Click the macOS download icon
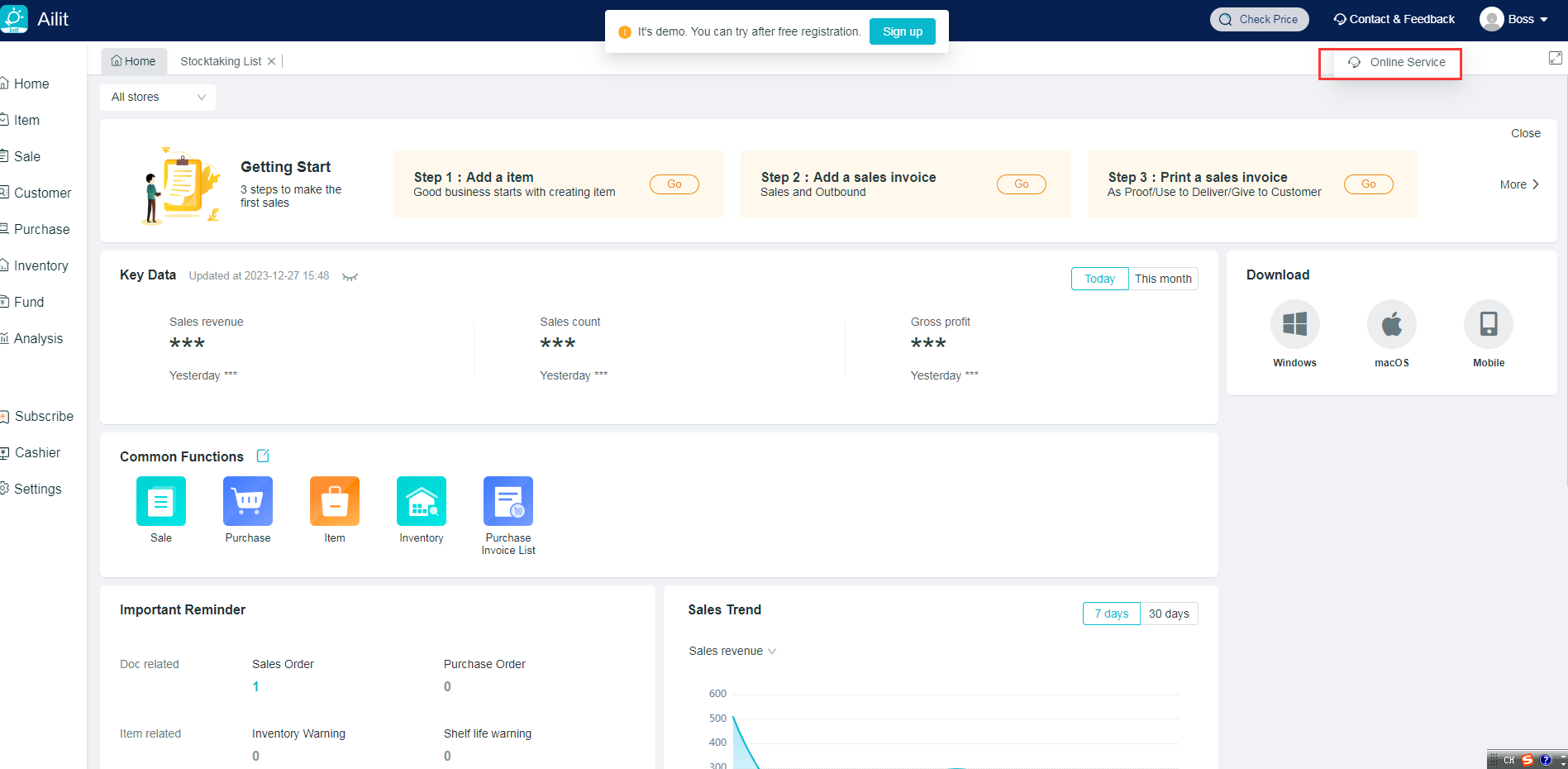This screenshot has width=1568, height=769. (x=1392, y=324)
